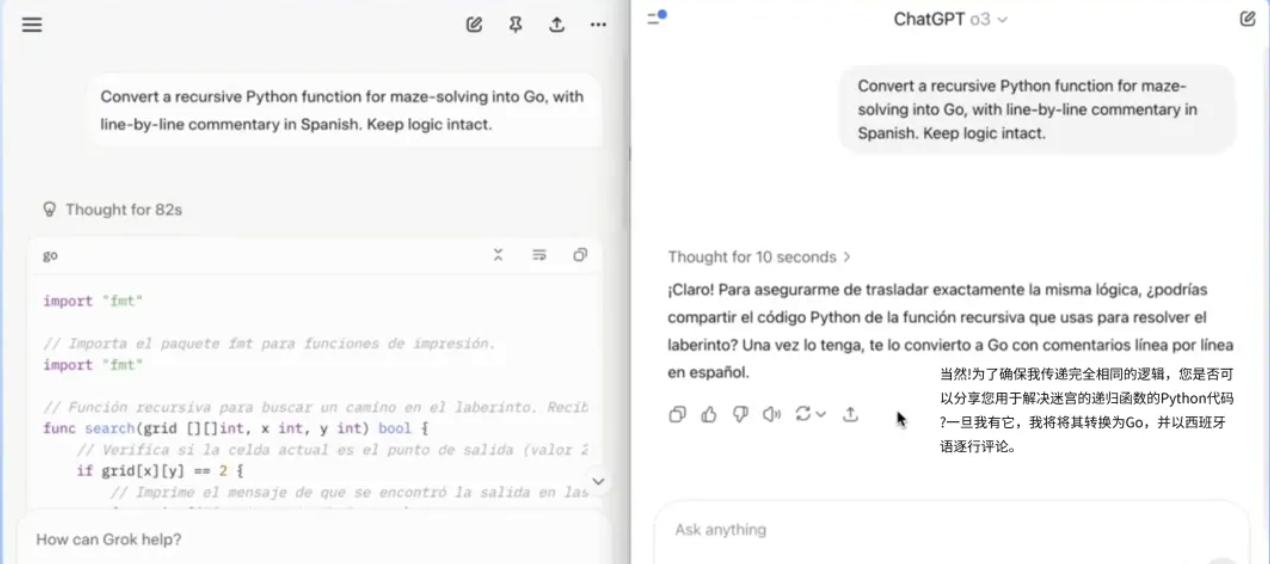The width and height of the screenshot is (1270, 564).
Task: Thumbs up the ChatGPT response
Action: [709, 414]
